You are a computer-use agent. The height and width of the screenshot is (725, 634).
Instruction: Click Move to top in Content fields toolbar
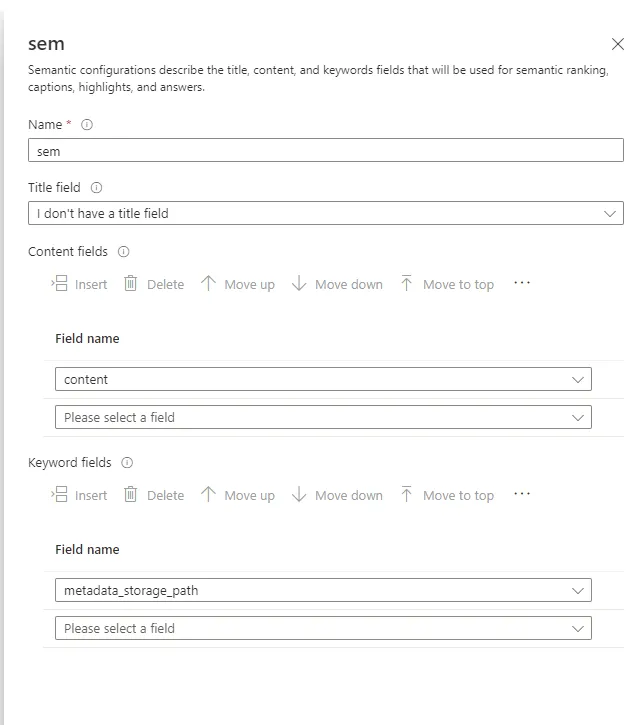(447, 284)
